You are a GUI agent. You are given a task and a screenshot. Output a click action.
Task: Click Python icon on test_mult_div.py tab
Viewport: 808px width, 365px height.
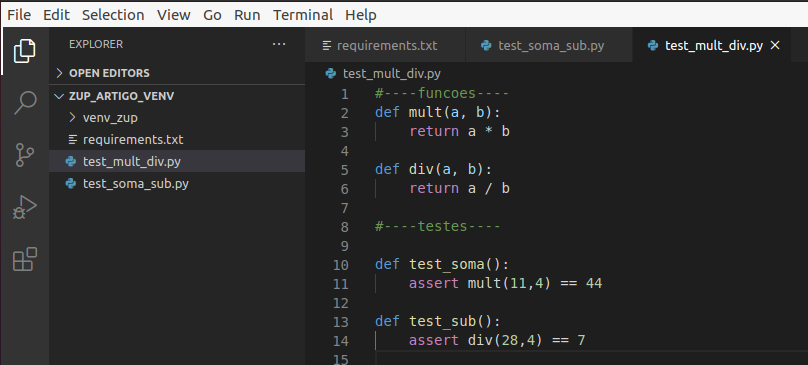coord(653,45)
